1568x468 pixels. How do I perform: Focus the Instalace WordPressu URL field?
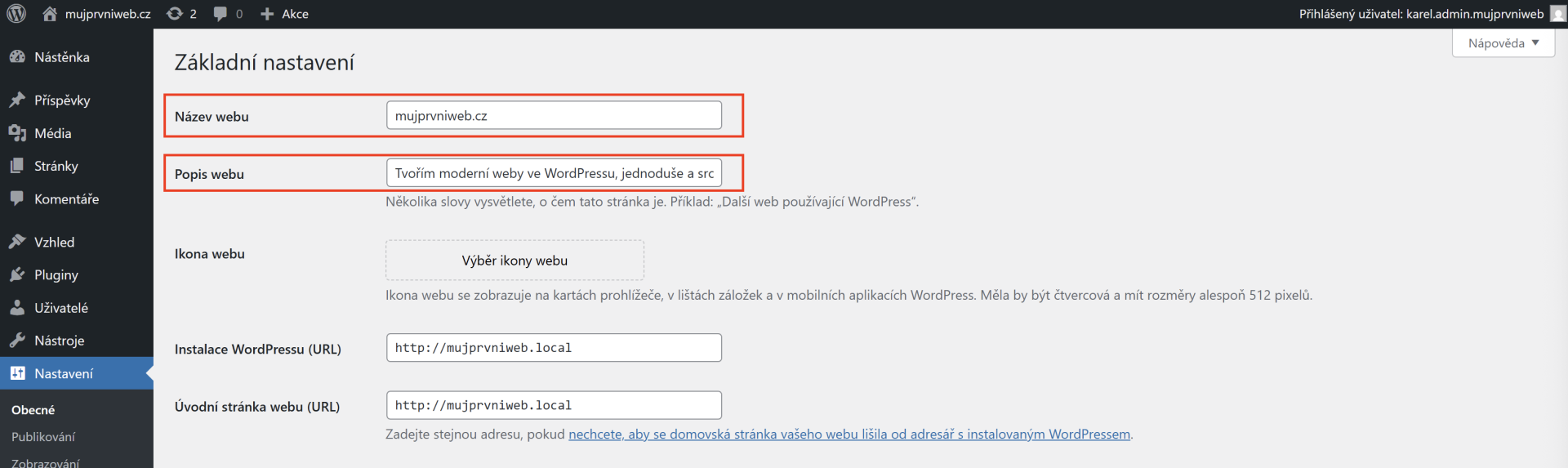(554, 348)
